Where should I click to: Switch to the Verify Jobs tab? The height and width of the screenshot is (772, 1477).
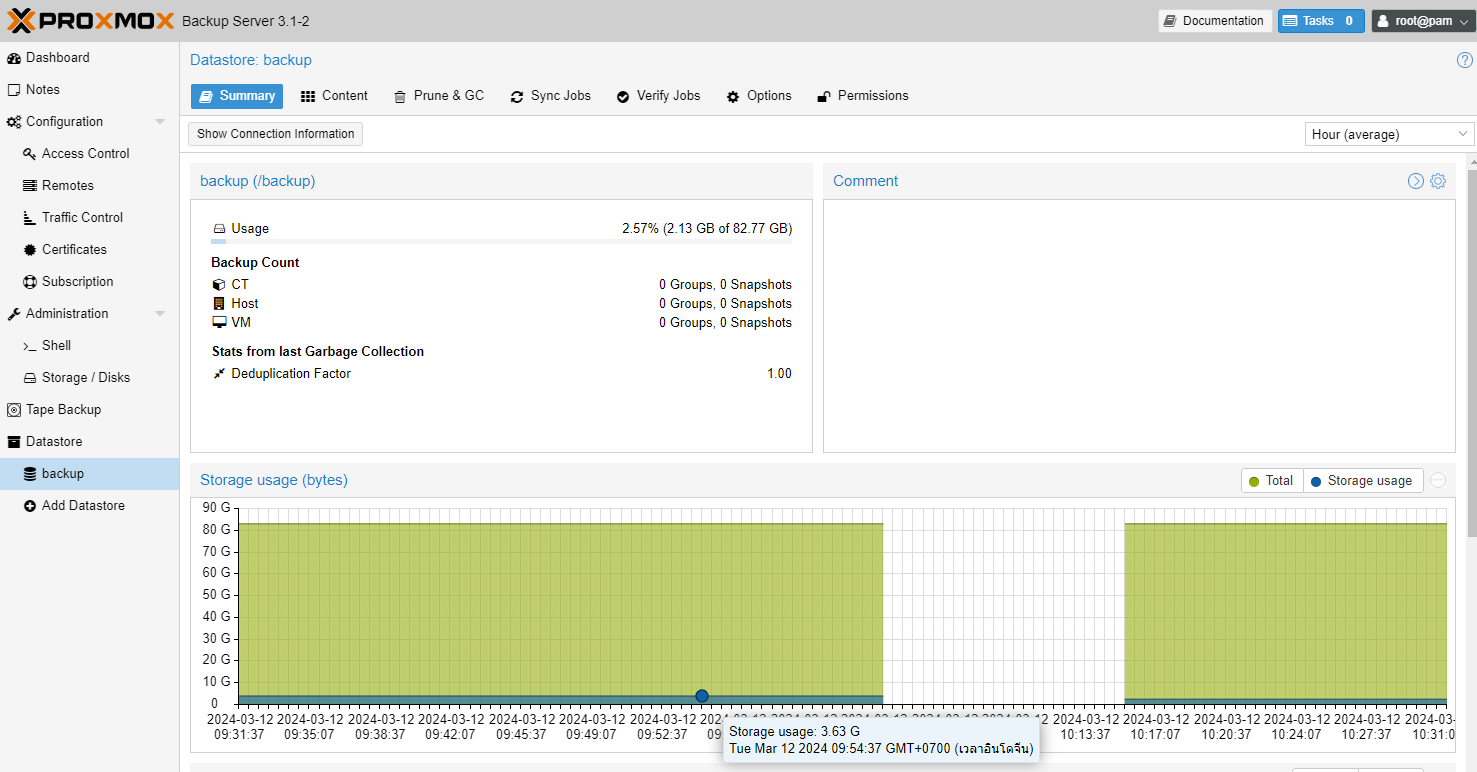click(x=658, y=96)
